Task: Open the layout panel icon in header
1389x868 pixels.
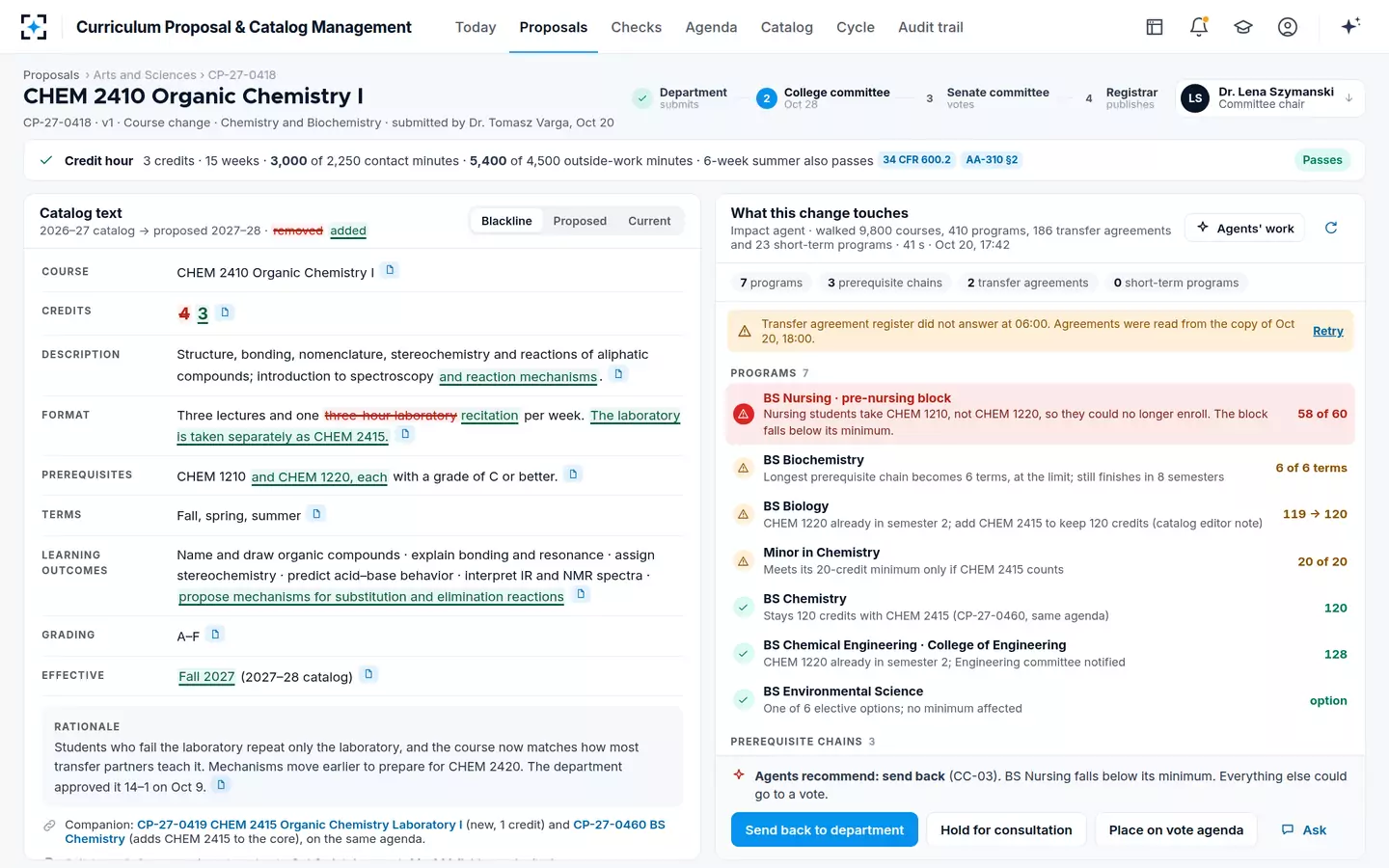Action: click(1155, 27)
